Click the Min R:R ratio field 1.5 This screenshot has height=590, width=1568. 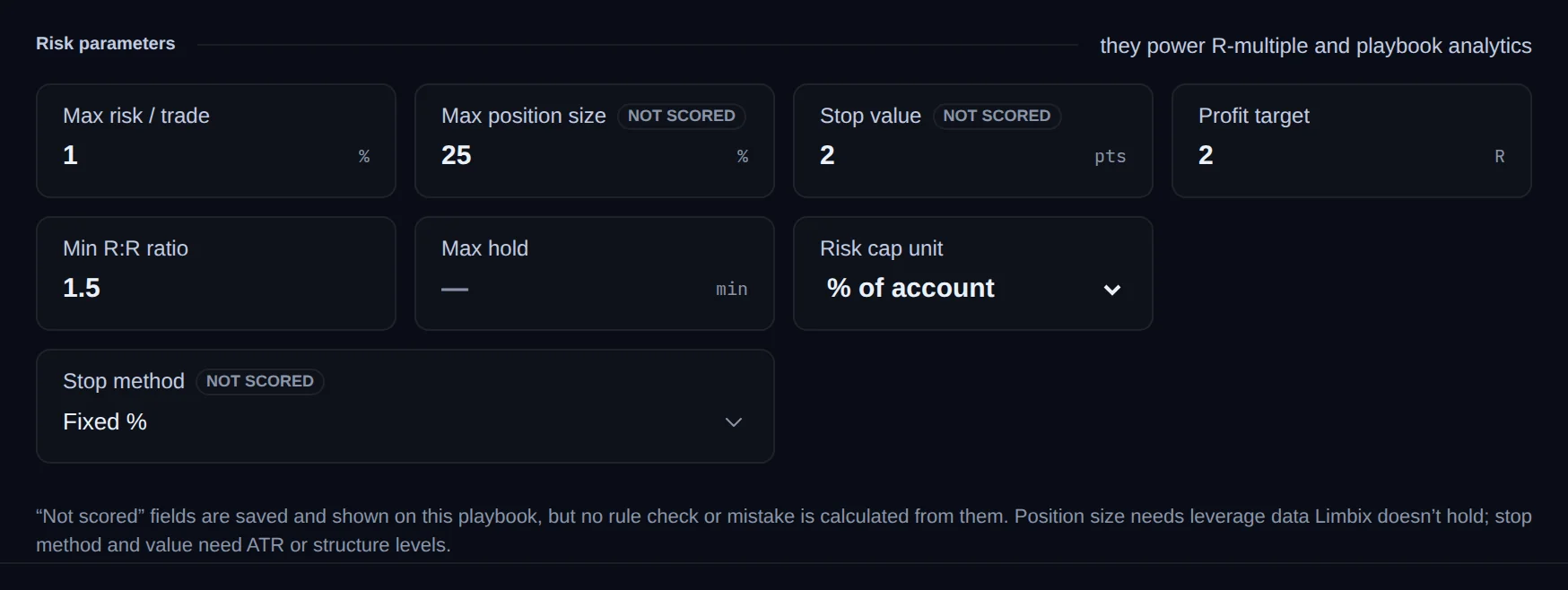[x=215, y=288]
